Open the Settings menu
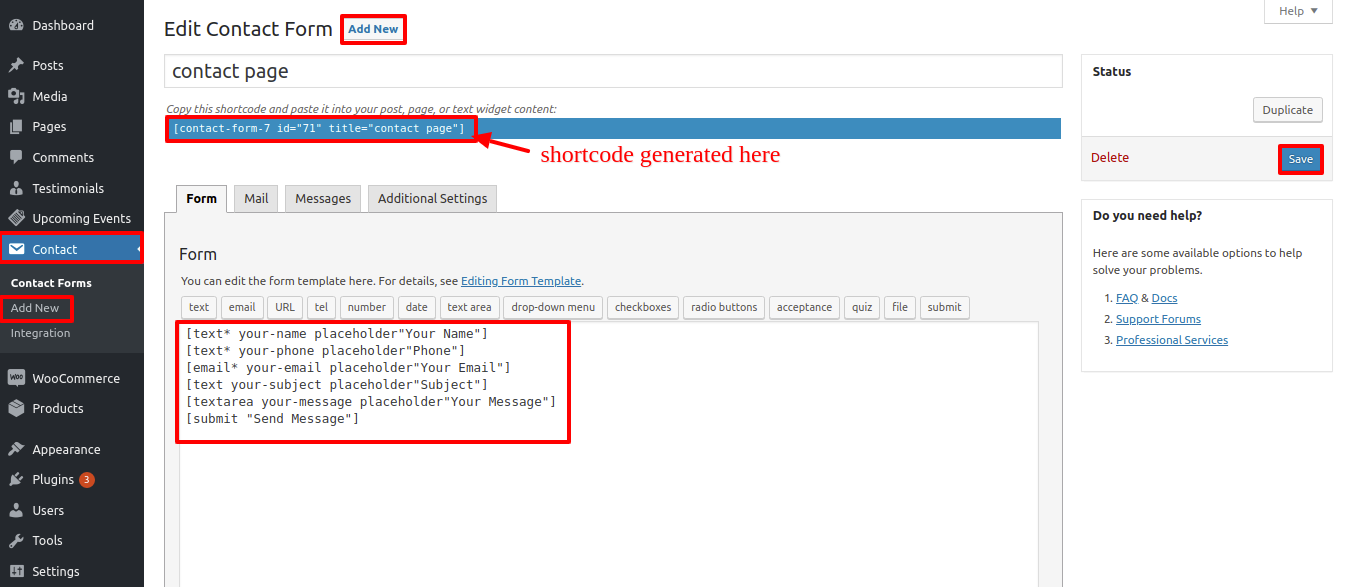 coord(56,571)
